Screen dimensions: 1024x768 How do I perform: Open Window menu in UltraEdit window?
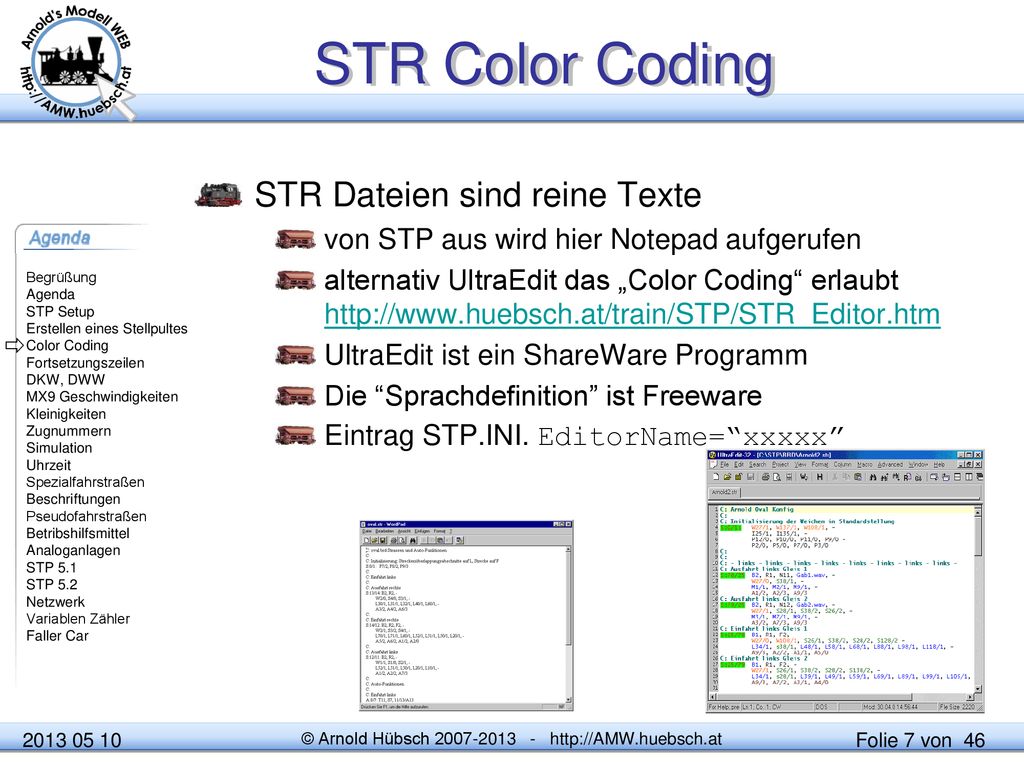click(x=918, y=464)
